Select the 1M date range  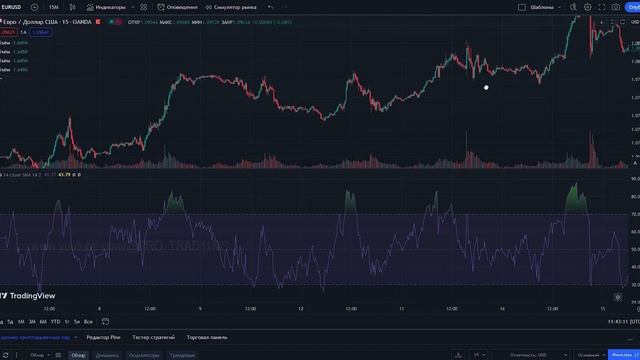pos(21,322)
